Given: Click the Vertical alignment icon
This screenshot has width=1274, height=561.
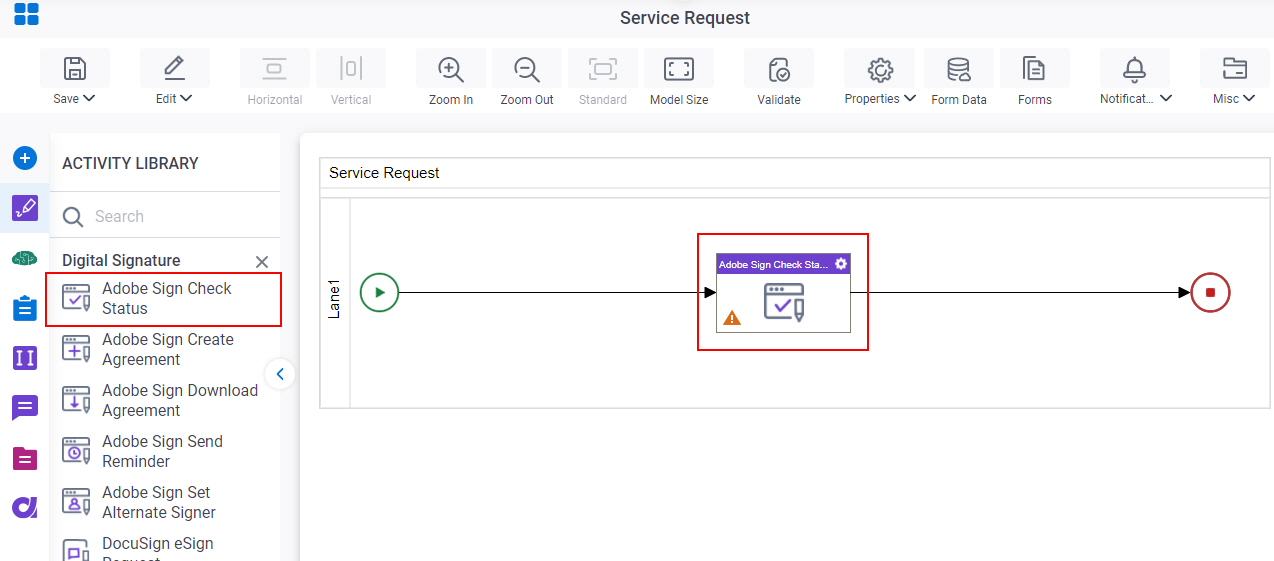Looking at the screenshot, I should pos(350,68).
